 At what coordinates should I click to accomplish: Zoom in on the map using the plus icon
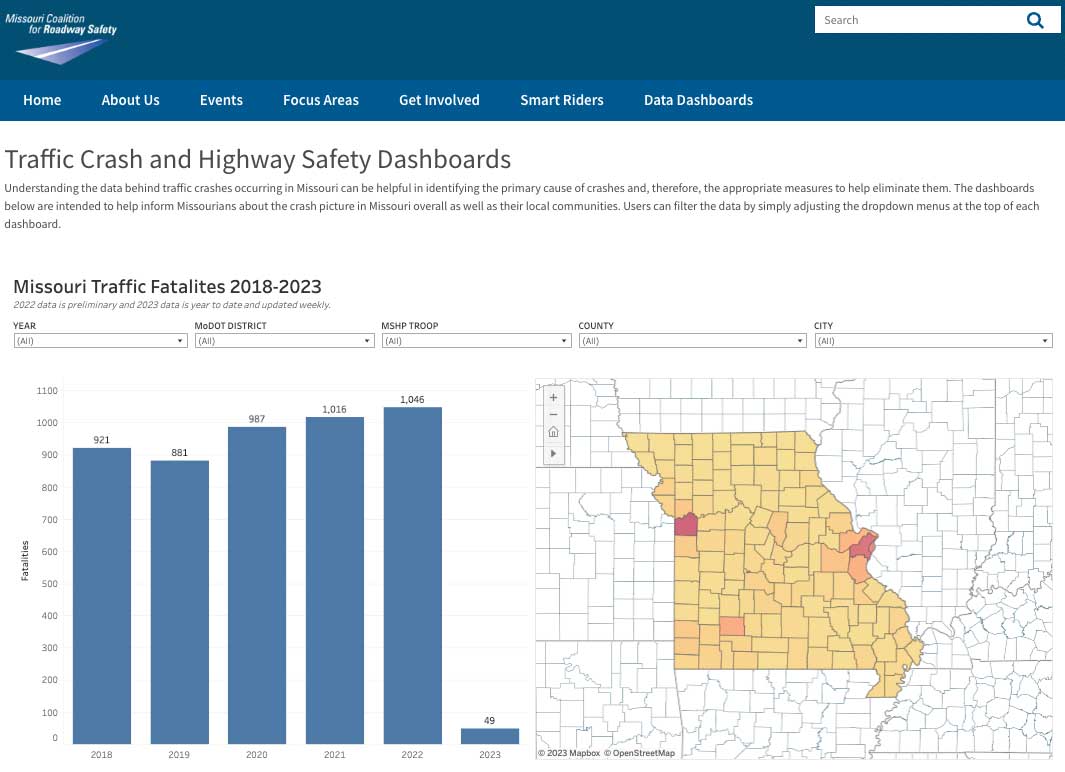click(553, 396)
